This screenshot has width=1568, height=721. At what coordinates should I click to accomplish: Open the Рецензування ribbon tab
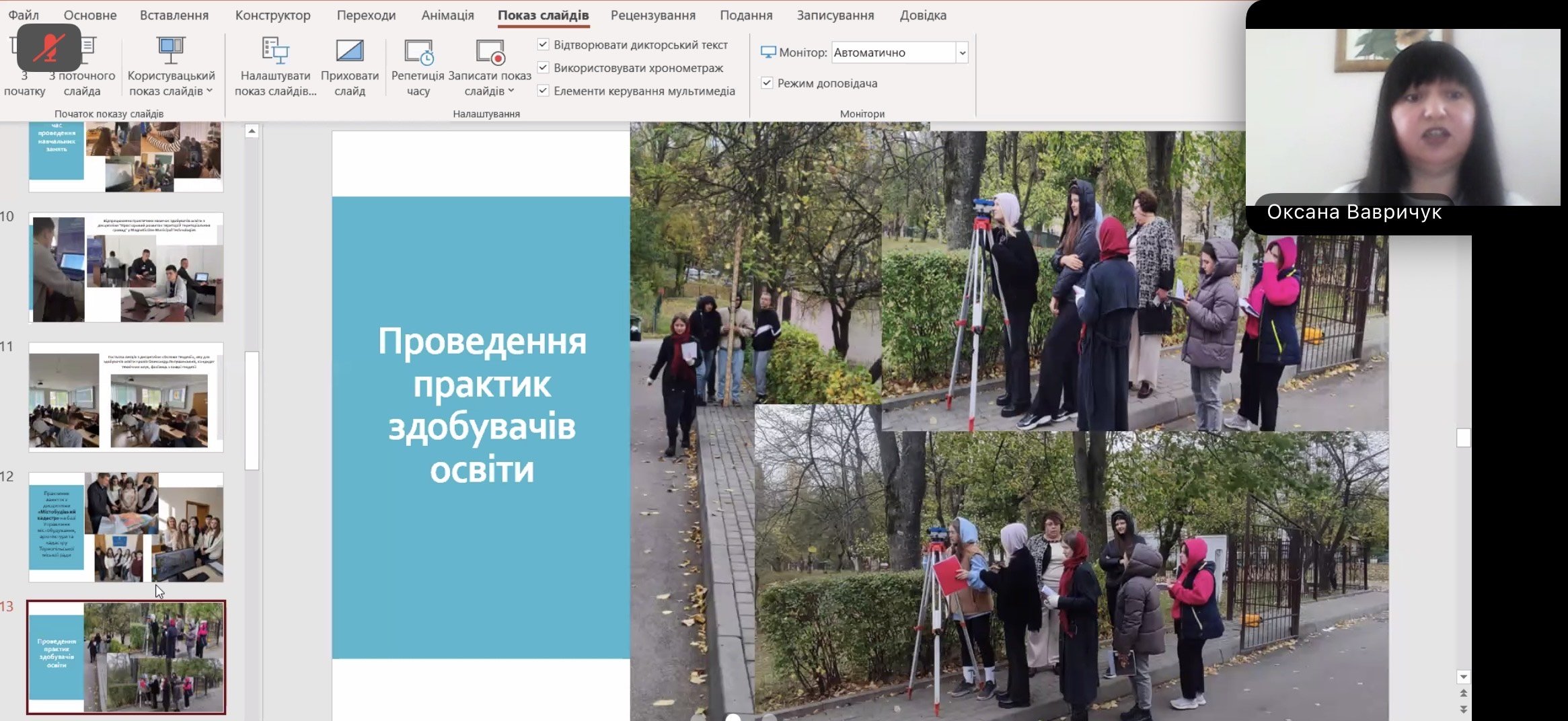652,15
